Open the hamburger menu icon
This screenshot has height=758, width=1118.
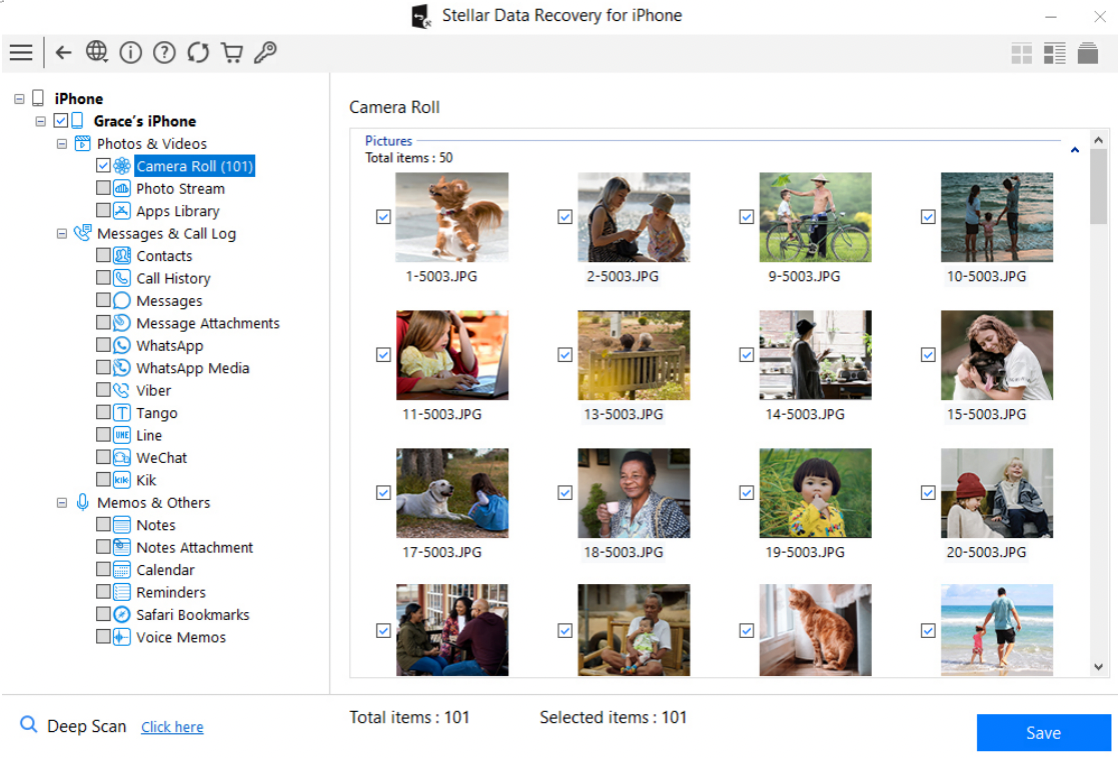(21, 53)
